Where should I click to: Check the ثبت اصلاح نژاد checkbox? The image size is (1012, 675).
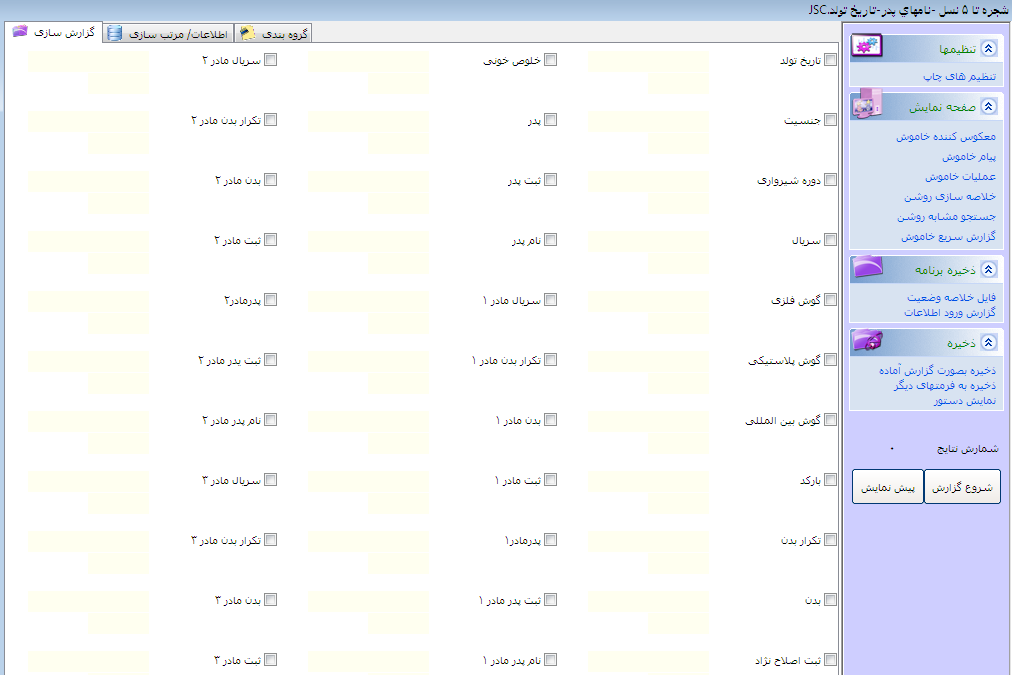coord(831,660)
